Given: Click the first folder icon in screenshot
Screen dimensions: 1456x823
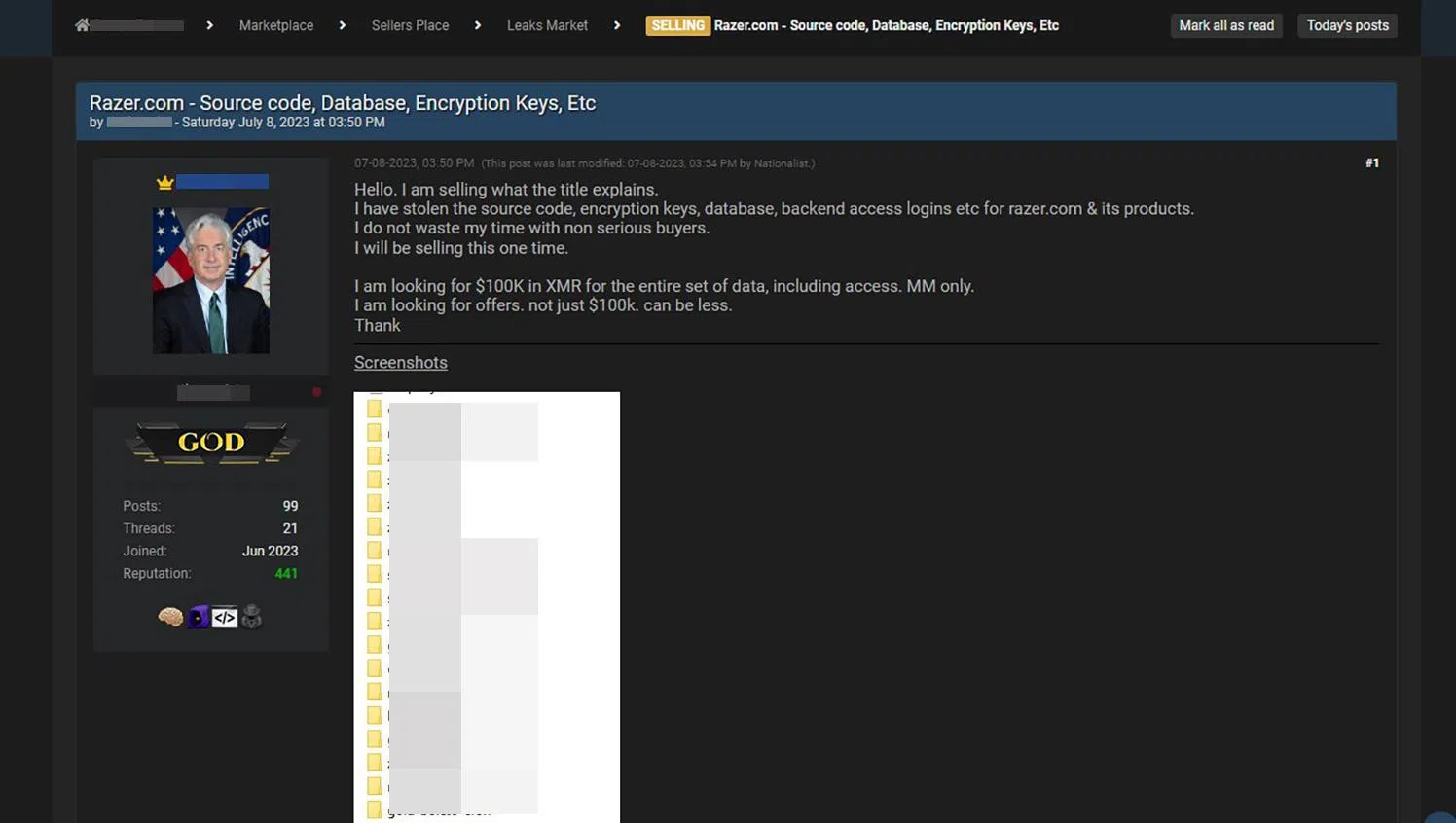Looking at the screenshot, I should (x=375, y=409).
